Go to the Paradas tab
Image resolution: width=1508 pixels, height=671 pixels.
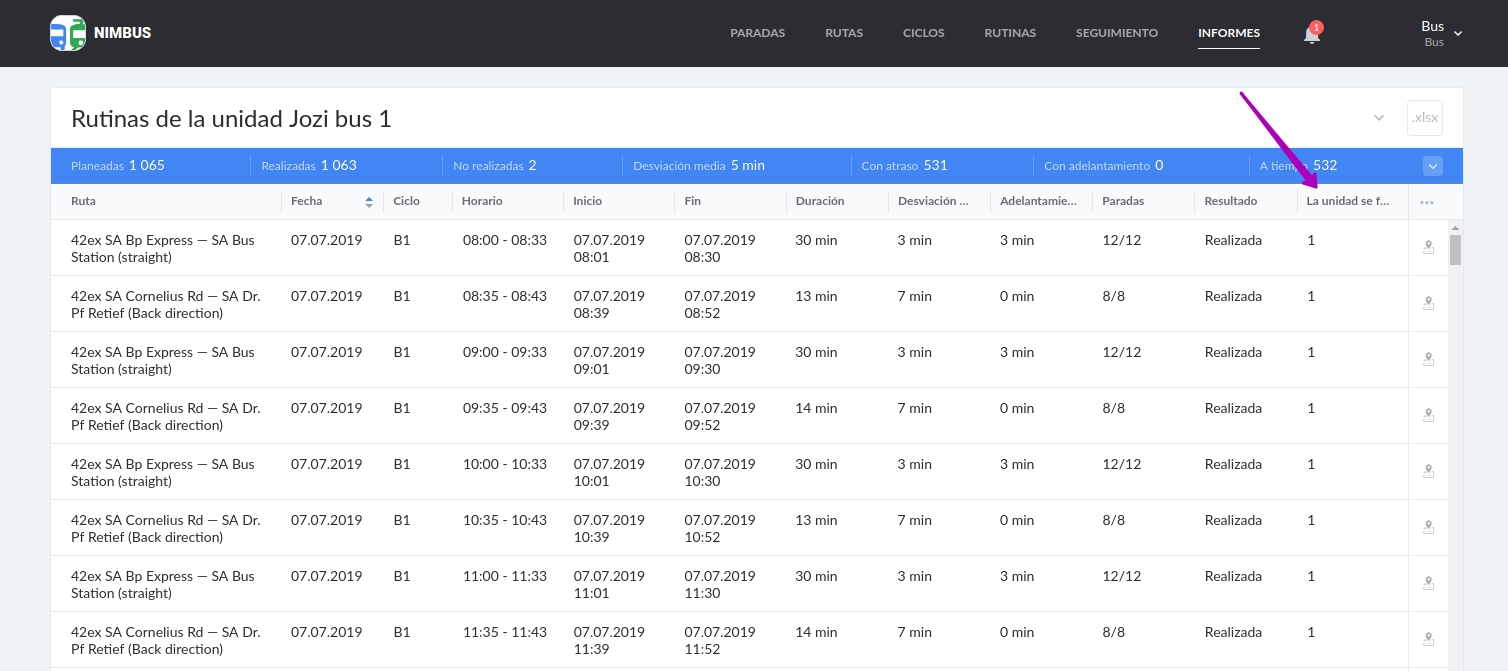(x=757, y=33)
